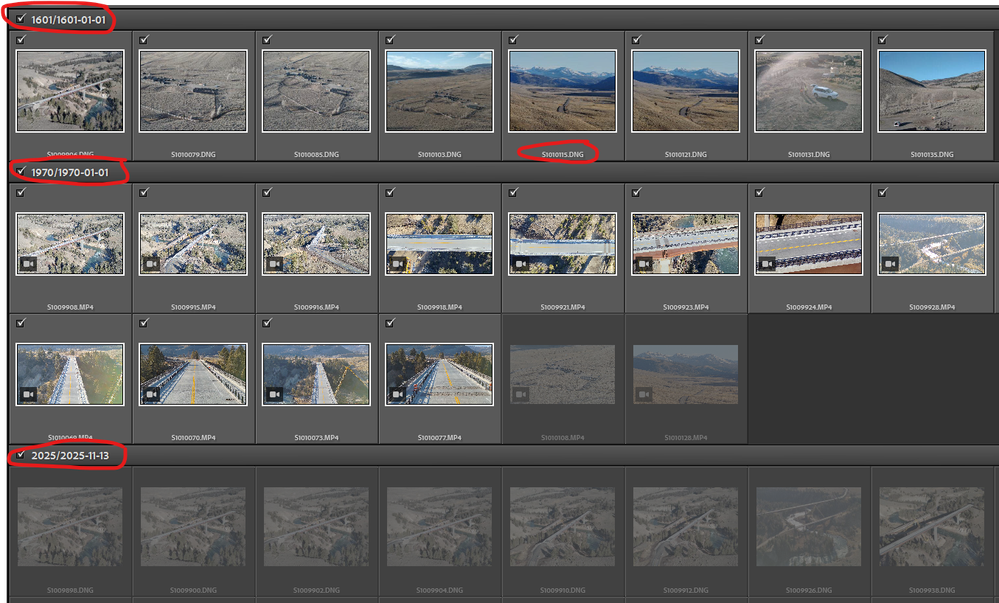Screen dimensions: 999x603
Task: Collapse the 1970/1970-01-01 date group header
Action: [70, 173]
